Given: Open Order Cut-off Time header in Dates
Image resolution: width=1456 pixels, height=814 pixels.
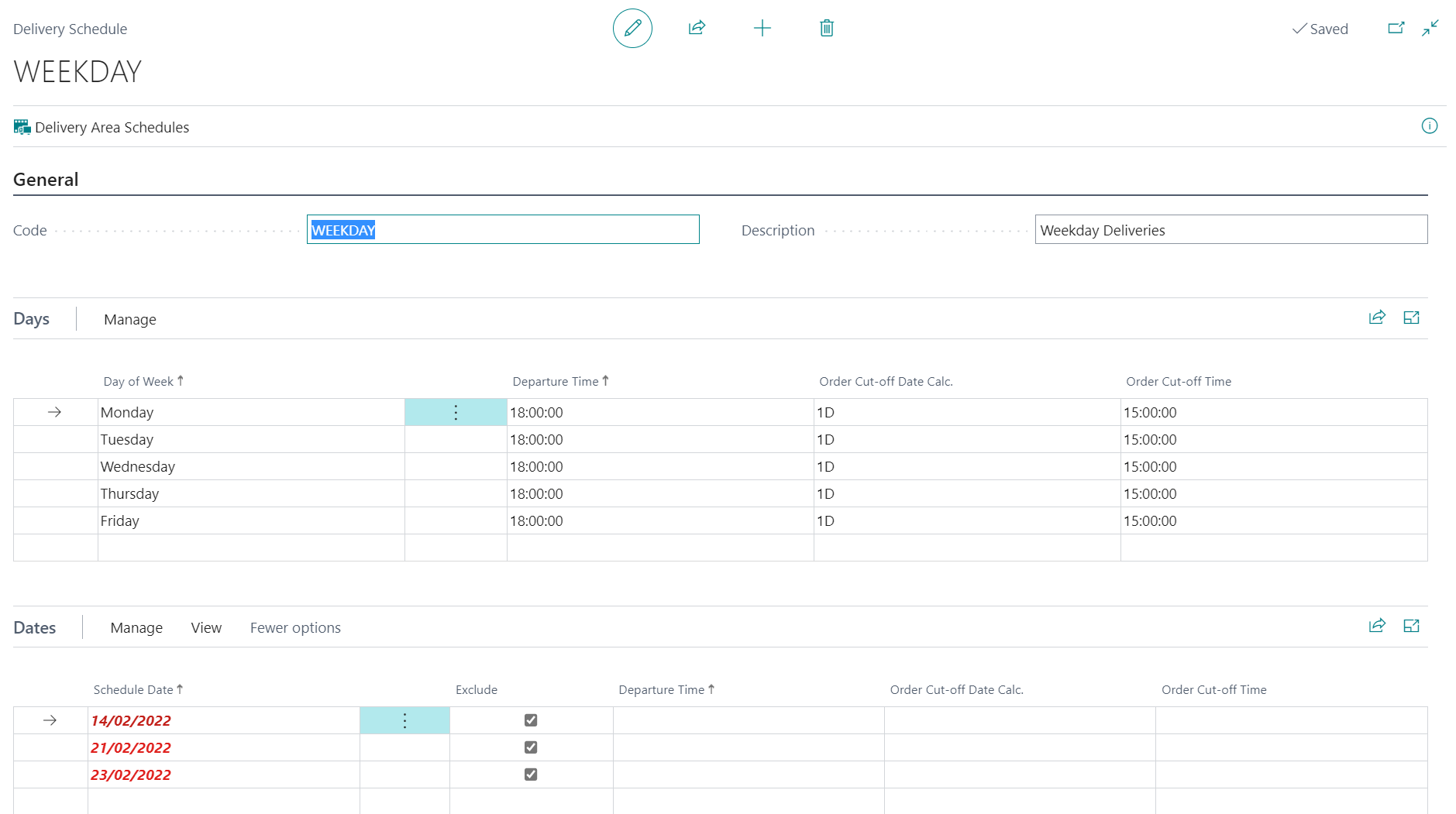Looking at the screenshot, I should click(1213, 689).
